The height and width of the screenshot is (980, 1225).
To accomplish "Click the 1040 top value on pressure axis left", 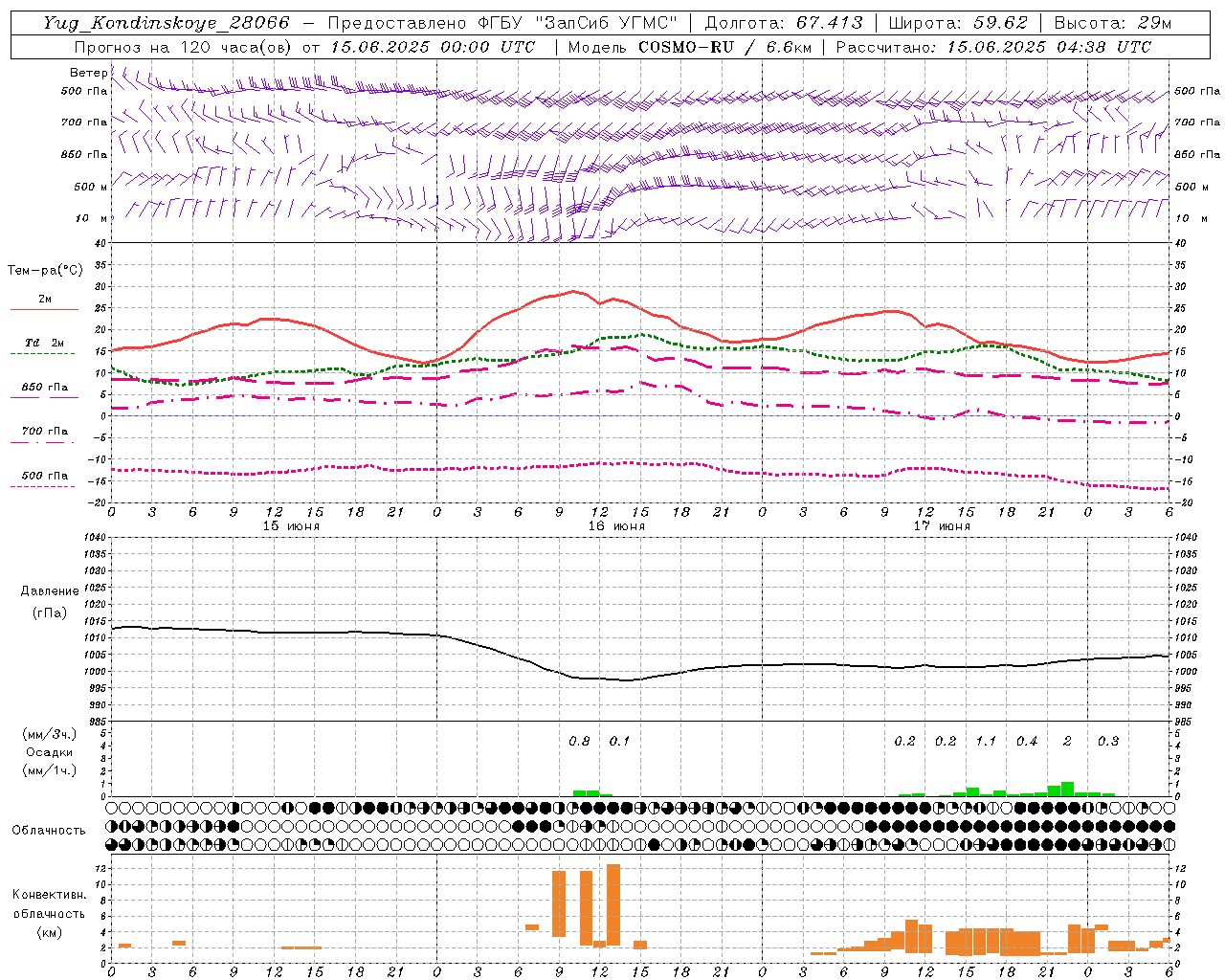I will (95, 538).
